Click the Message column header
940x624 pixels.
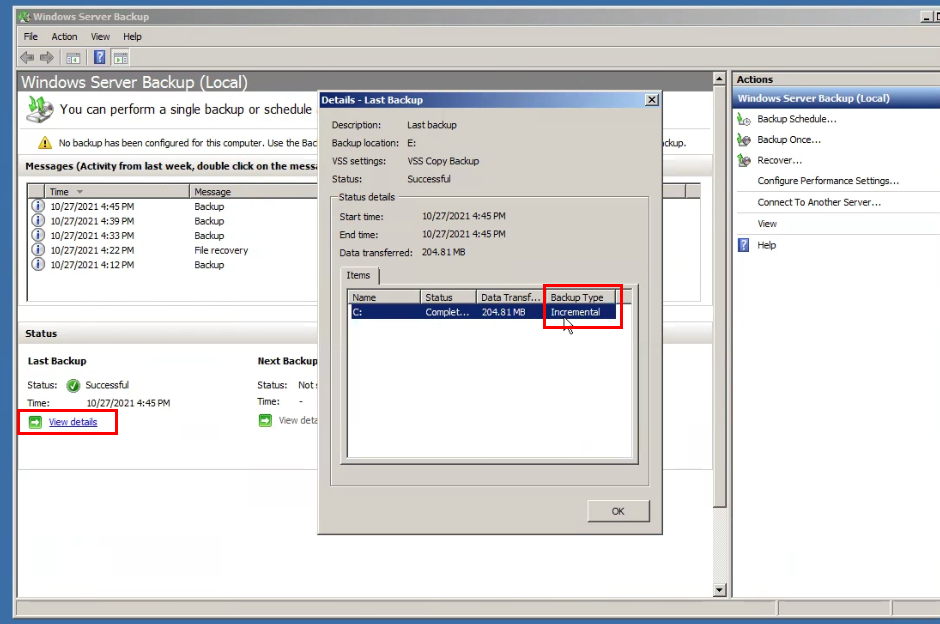pyautogui.click(x=254, y=192)
